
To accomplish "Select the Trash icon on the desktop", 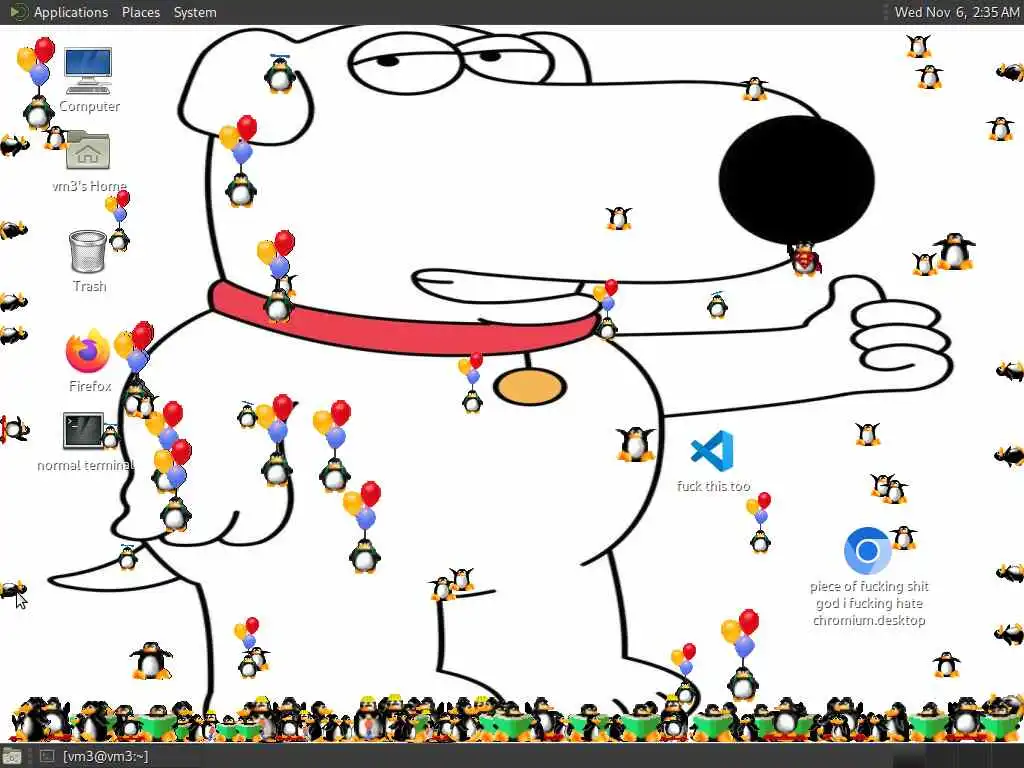I will pyautogui.click(x=88, y=251).
